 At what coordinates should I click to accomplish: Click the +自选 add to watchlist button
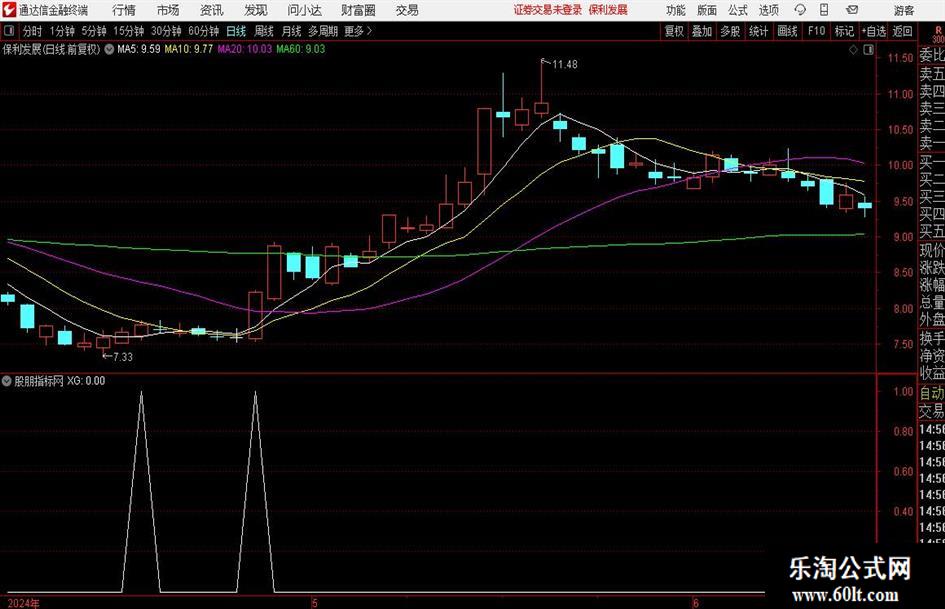tap(873, 31)
